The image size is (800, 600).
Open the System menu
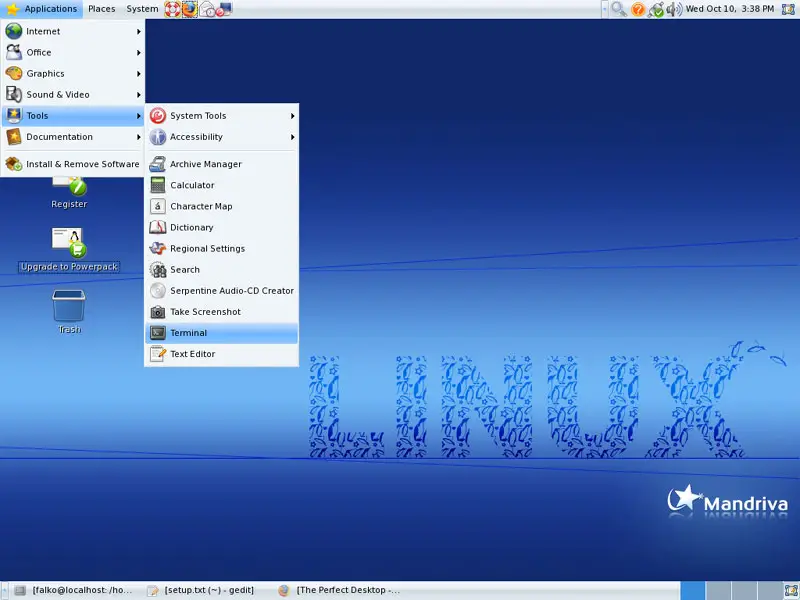click(142, 9)
